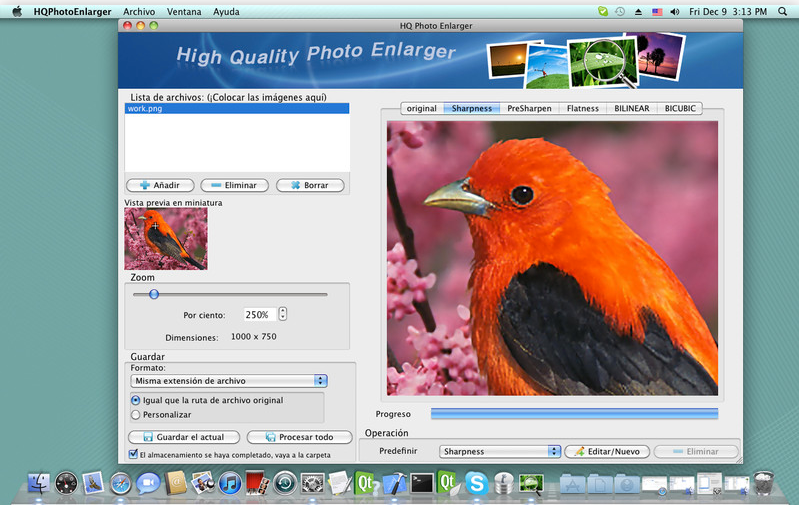Click the Borrar button
The width and height of the screenshot is (799, 505).
tap(310, 185)
